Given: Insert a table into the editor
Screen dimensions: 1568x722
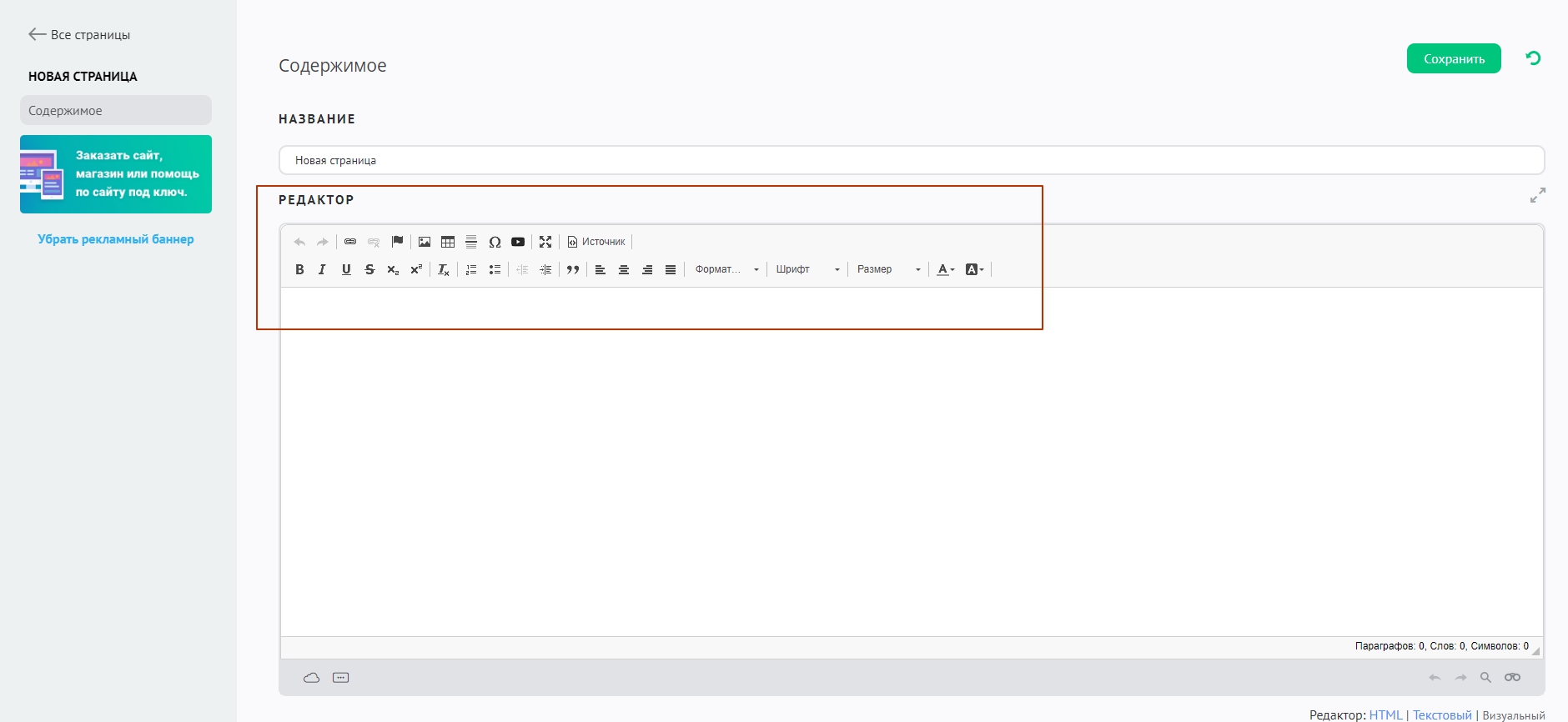Looking at the screenshot, I should (x=448, y=242).
